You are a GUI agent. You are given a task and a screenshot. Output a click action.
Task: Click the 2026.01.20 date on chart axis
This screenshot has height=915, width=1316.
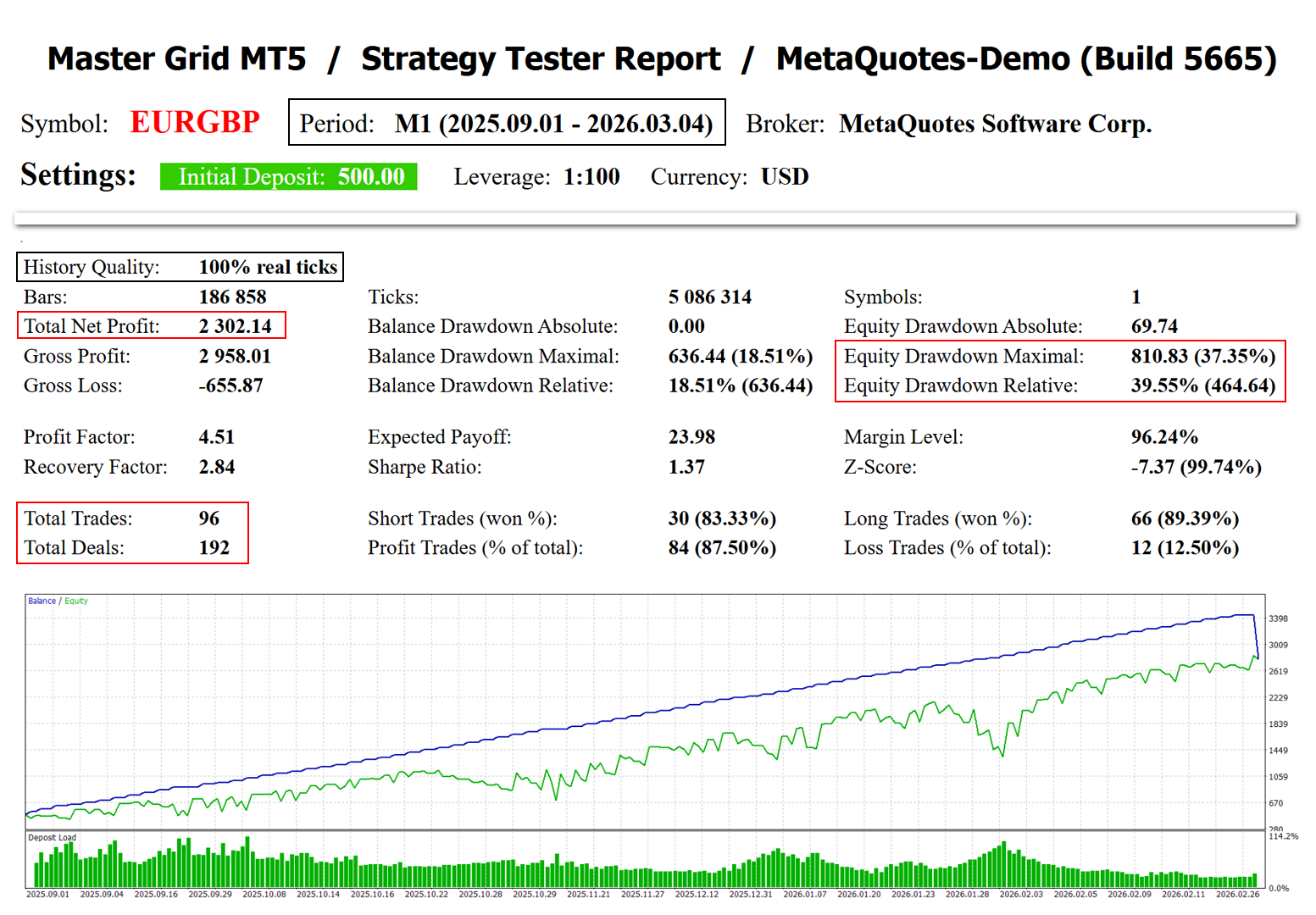click(859, 894)
